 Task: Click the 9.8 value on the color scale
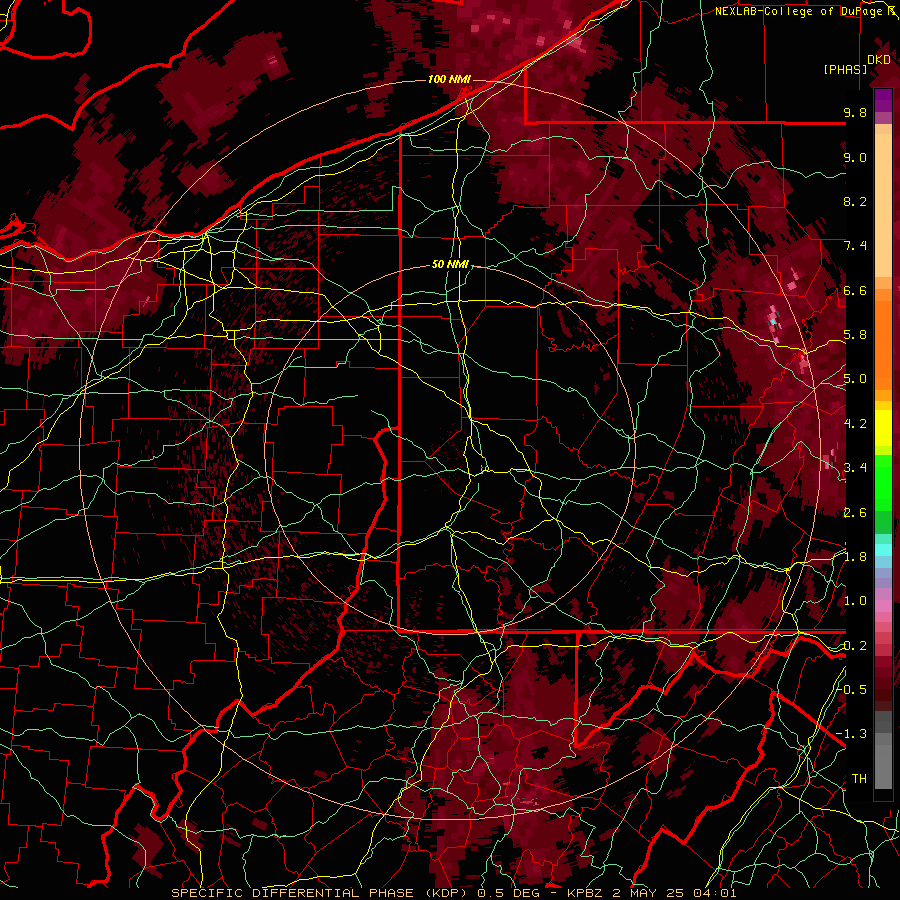point(855,112)
